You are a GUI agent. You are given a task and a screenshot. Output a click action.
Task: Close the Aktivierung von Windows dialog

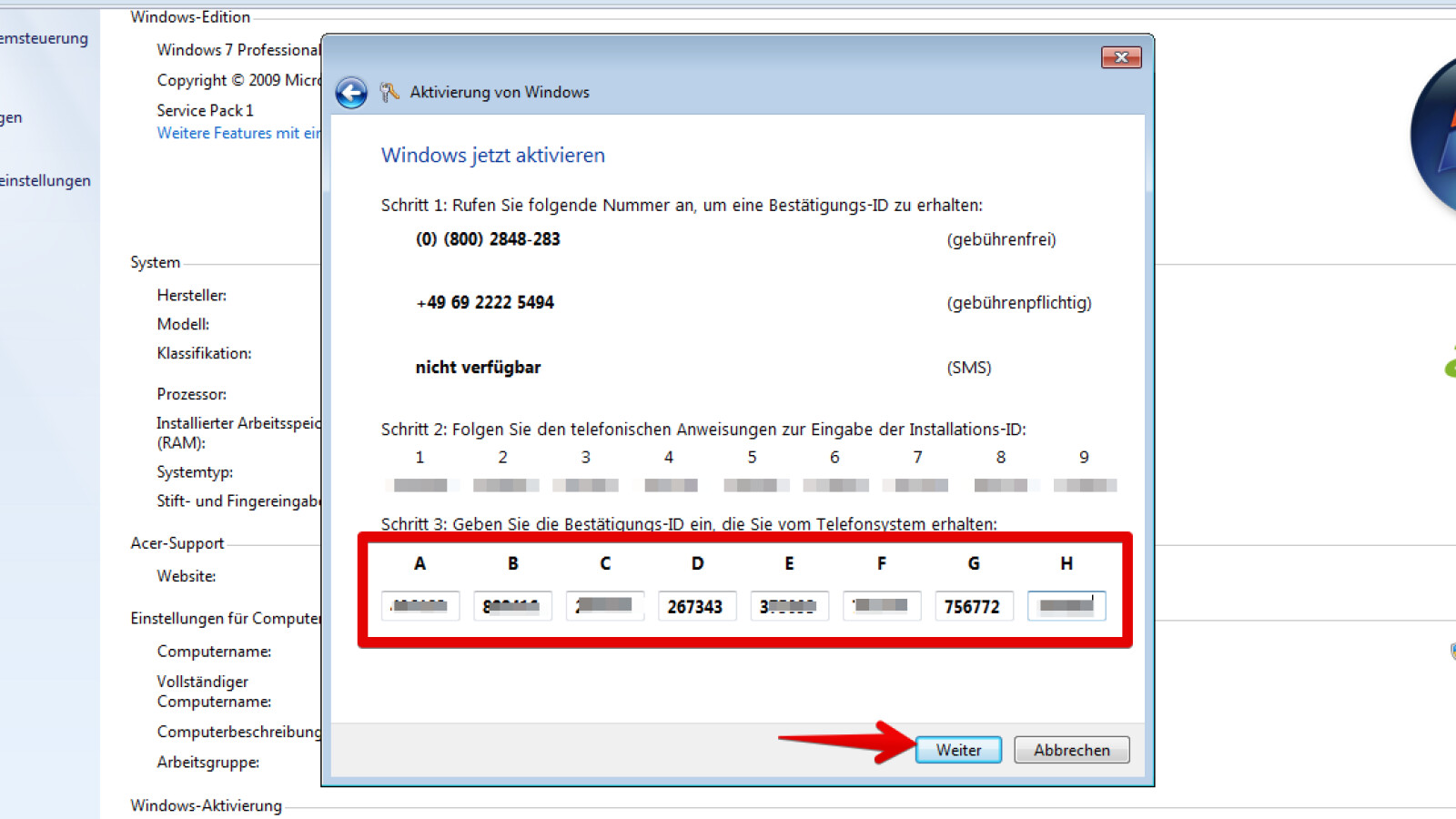pos(1121,57)
